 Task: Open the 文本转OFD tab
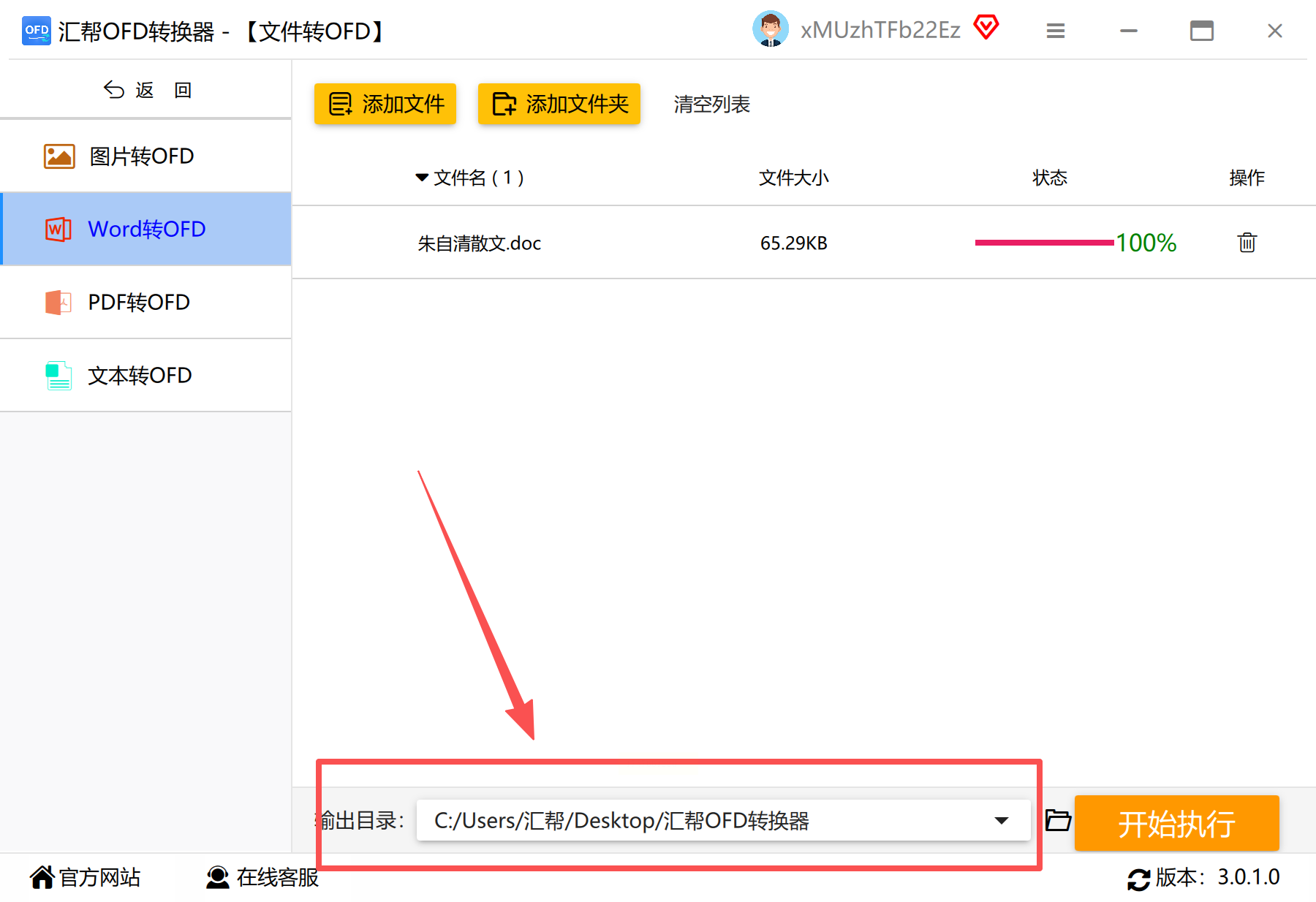(146, 375)
